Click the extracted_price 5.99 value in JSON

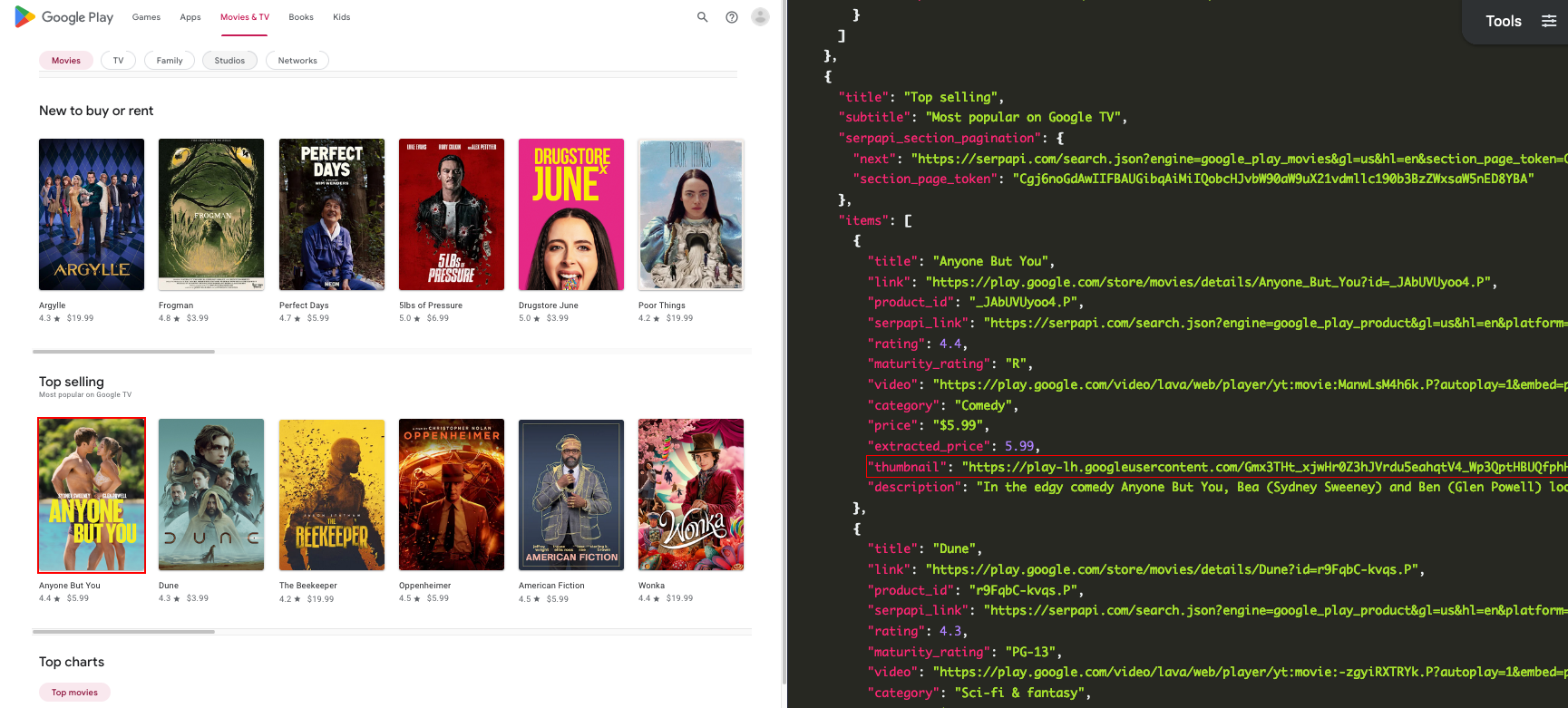coord(1020,446)
